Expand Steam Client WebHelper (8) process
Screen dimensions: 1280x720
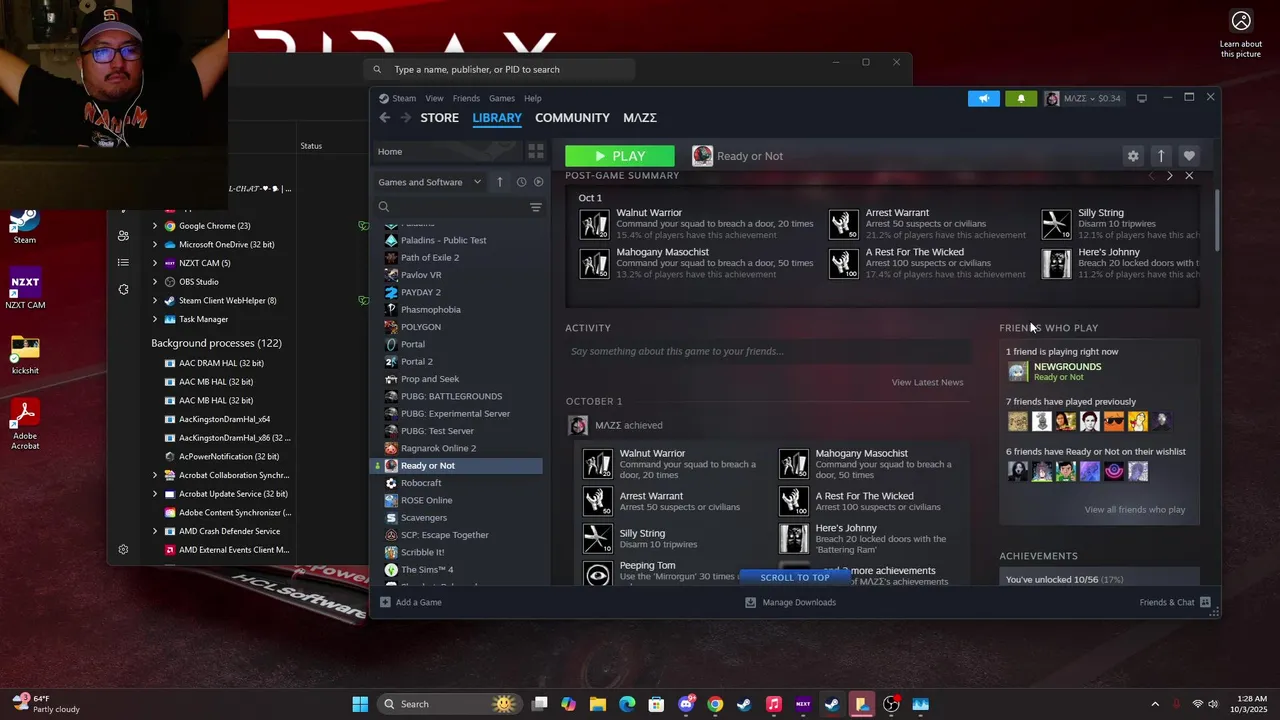point(155,300)
